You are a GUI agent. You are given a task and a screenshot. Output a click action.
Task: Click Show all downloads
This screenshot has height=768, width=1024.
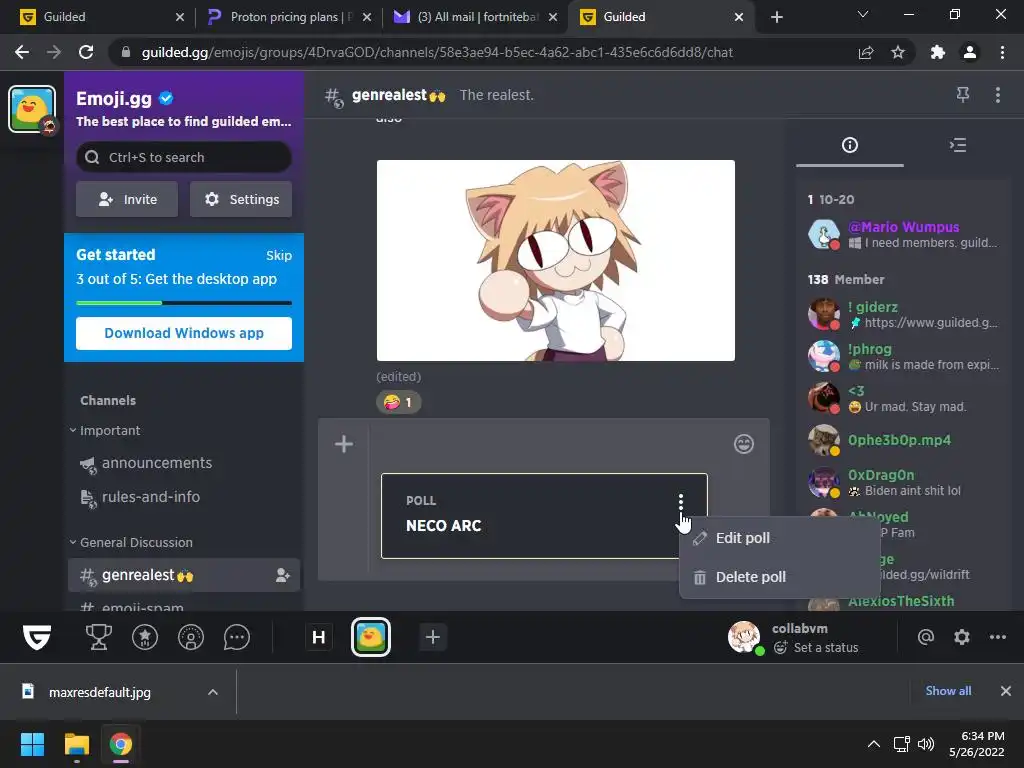948,691
